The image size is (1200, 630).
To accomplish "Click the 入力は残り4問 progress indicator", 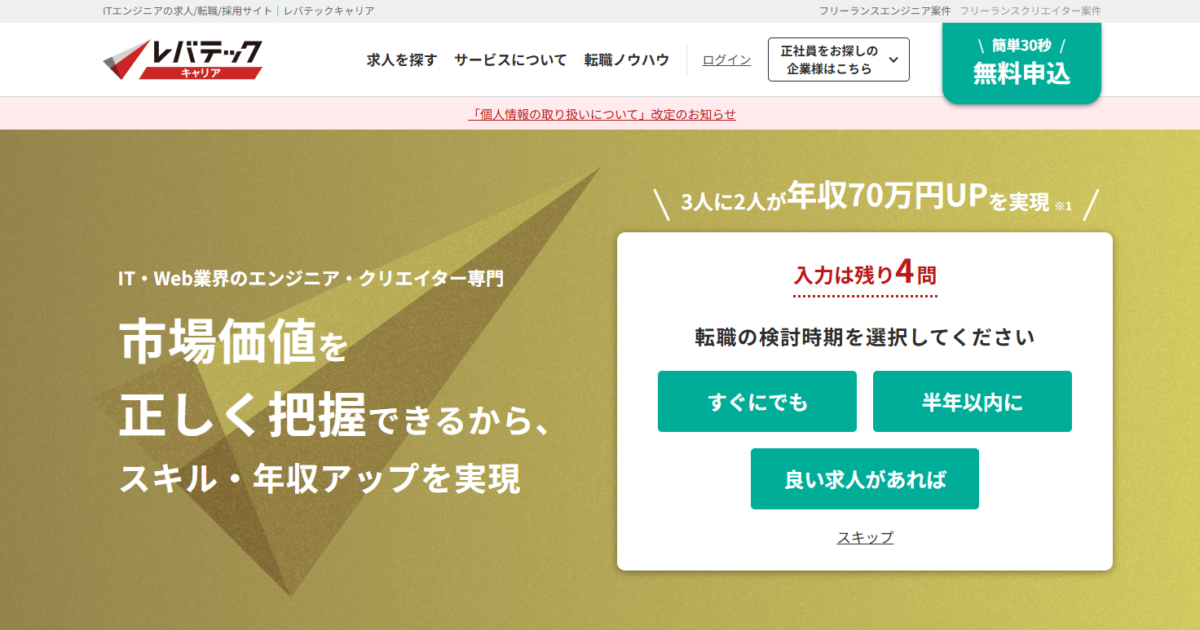I will 865,273.
